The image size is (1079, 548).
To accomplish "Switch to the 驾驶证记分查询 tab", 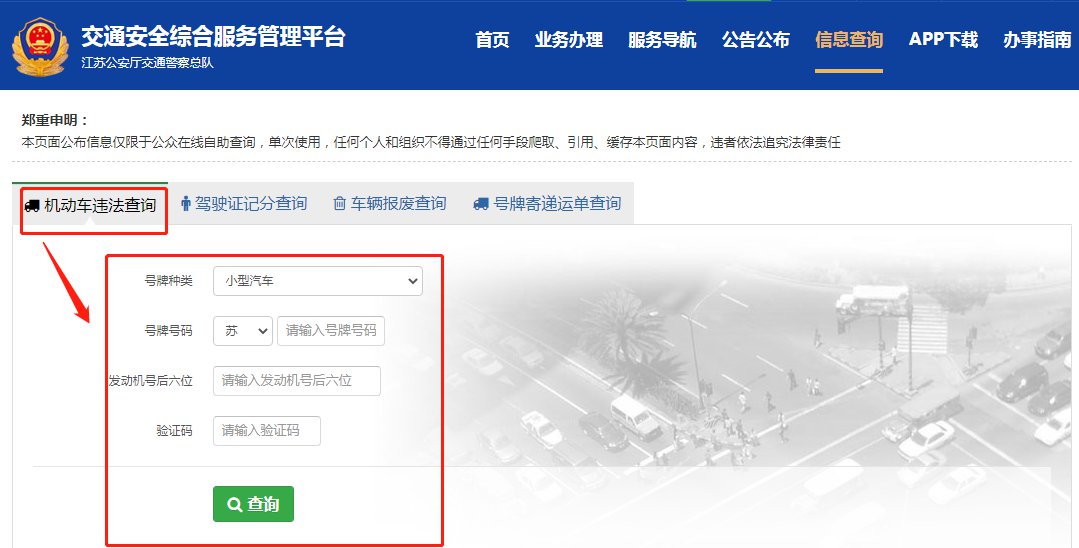I will tap(244, 204).
